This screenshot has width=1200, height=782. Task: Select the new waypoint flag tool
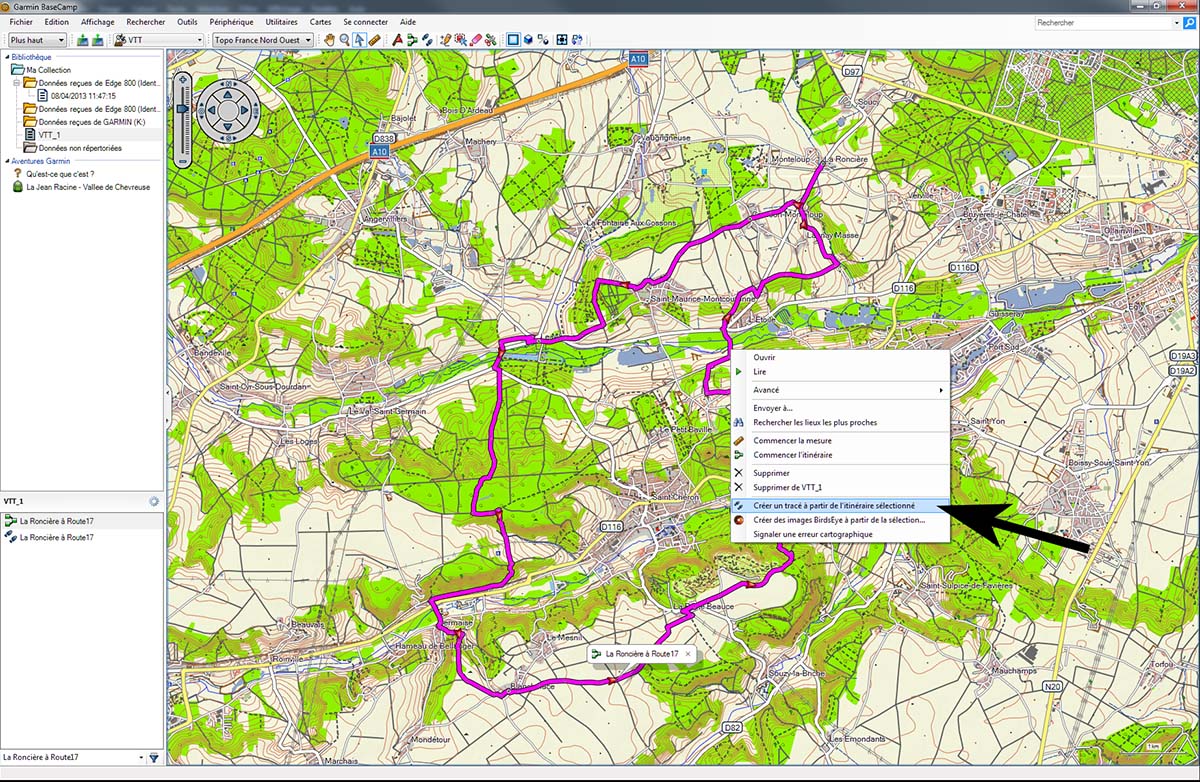tap(397, 40)
